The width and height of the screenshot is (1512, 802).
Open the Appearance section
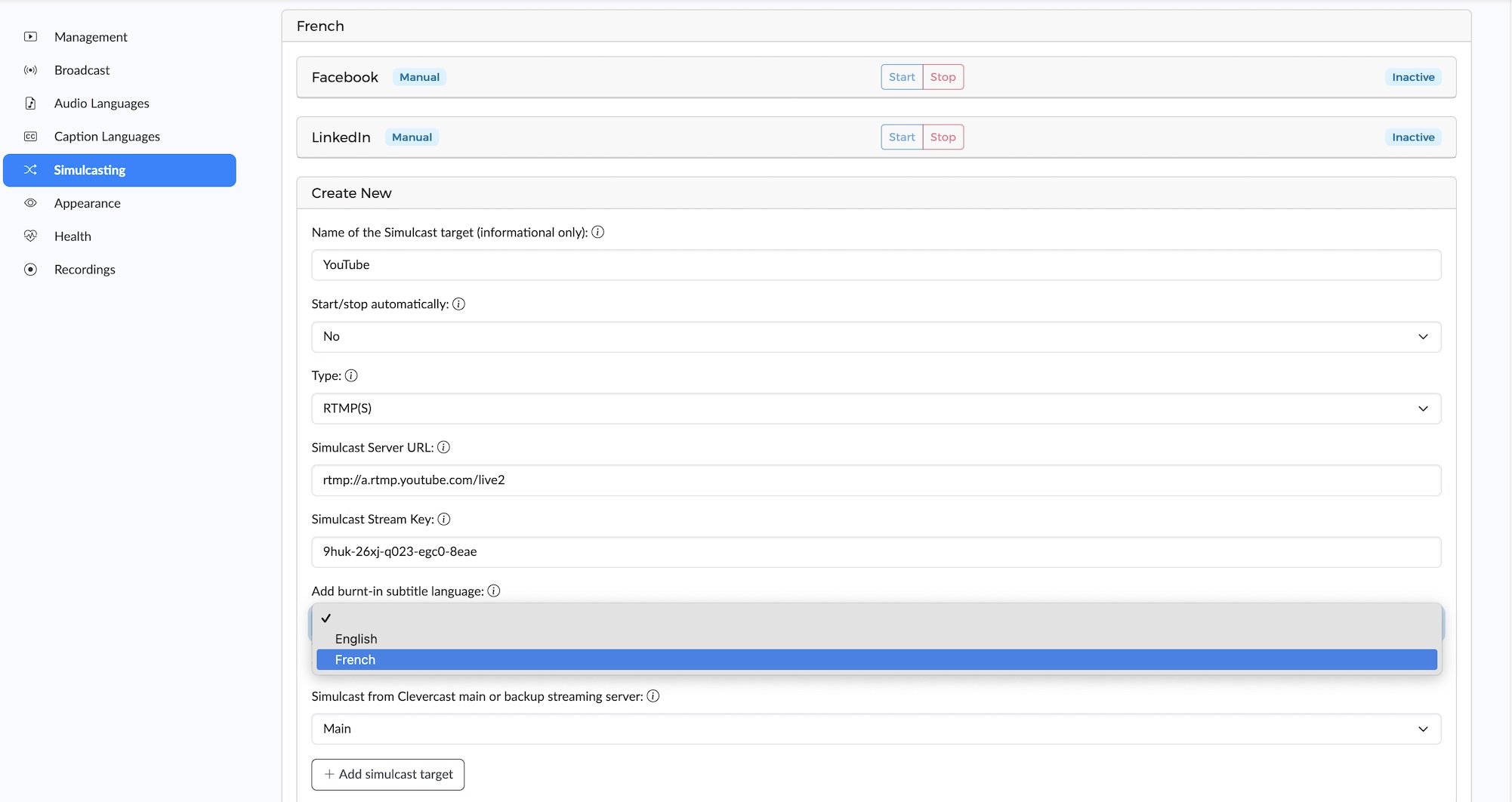coord(119,203)
